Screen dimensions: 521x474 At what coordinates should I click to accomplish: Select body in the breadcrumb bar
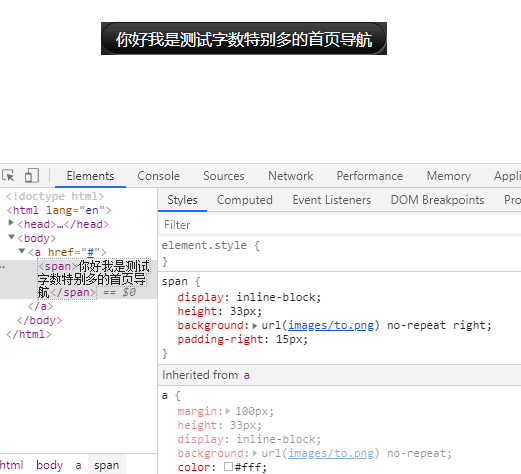click(x=50, y=465)
